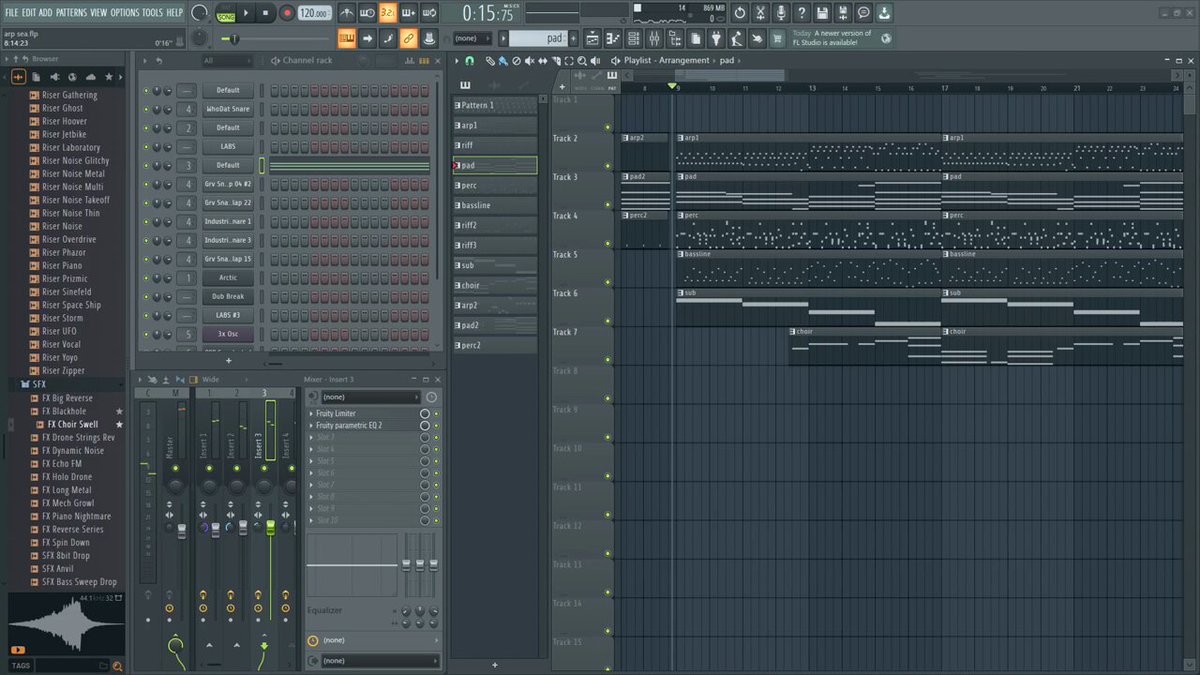Toggle playlist snap magnet icon
1200x675 pixels.
pos(469,61)
